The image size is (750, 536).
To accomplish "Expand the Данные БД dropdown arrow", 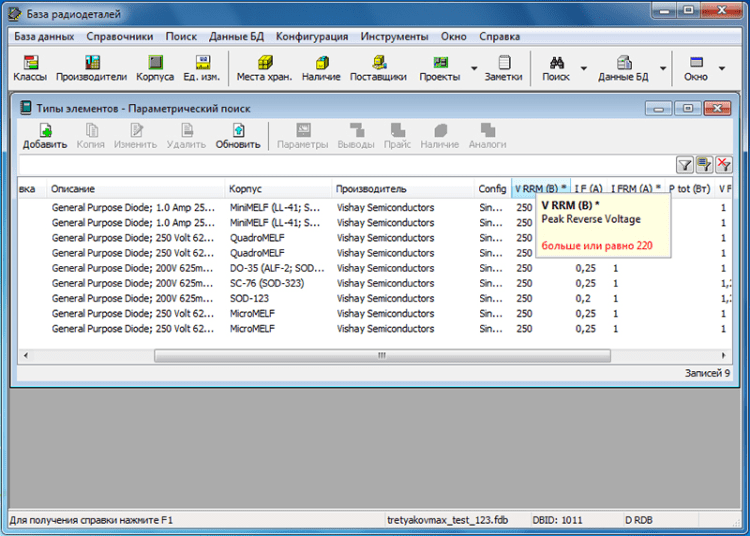I will pyautogui.click(x=663, y=68).
